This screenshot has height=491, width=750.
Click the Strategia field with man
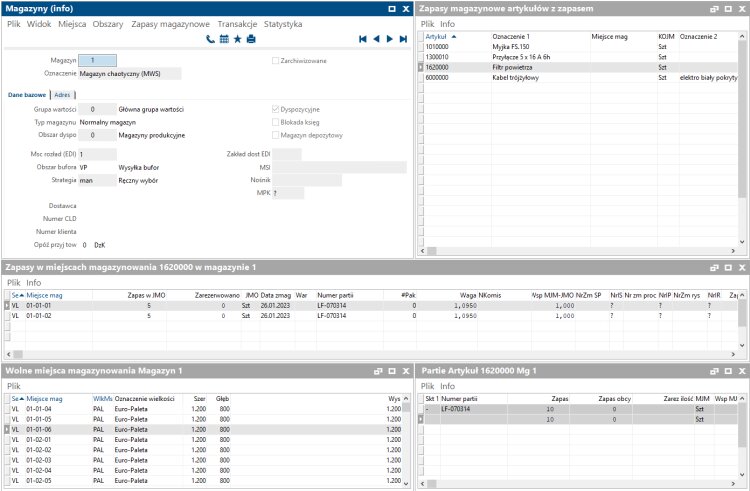pos(97,181)
